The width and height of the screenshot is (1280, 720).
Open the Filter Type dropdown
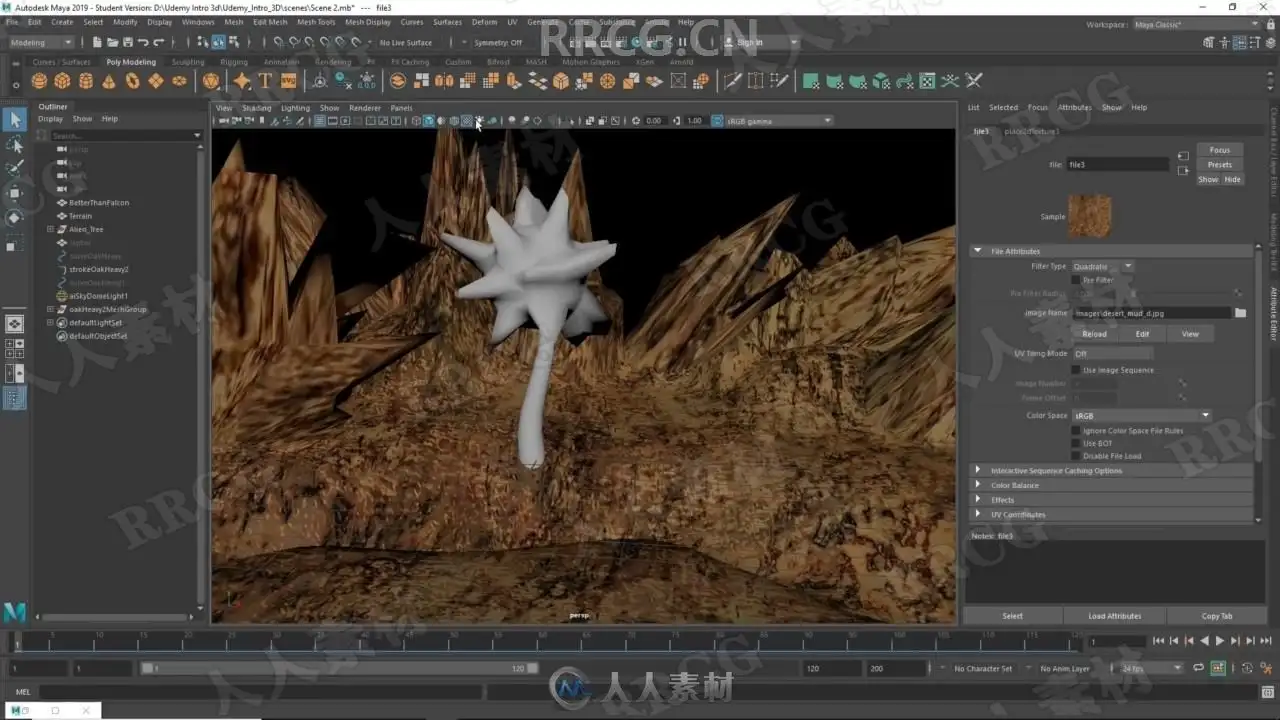[x=1102, y=266]
